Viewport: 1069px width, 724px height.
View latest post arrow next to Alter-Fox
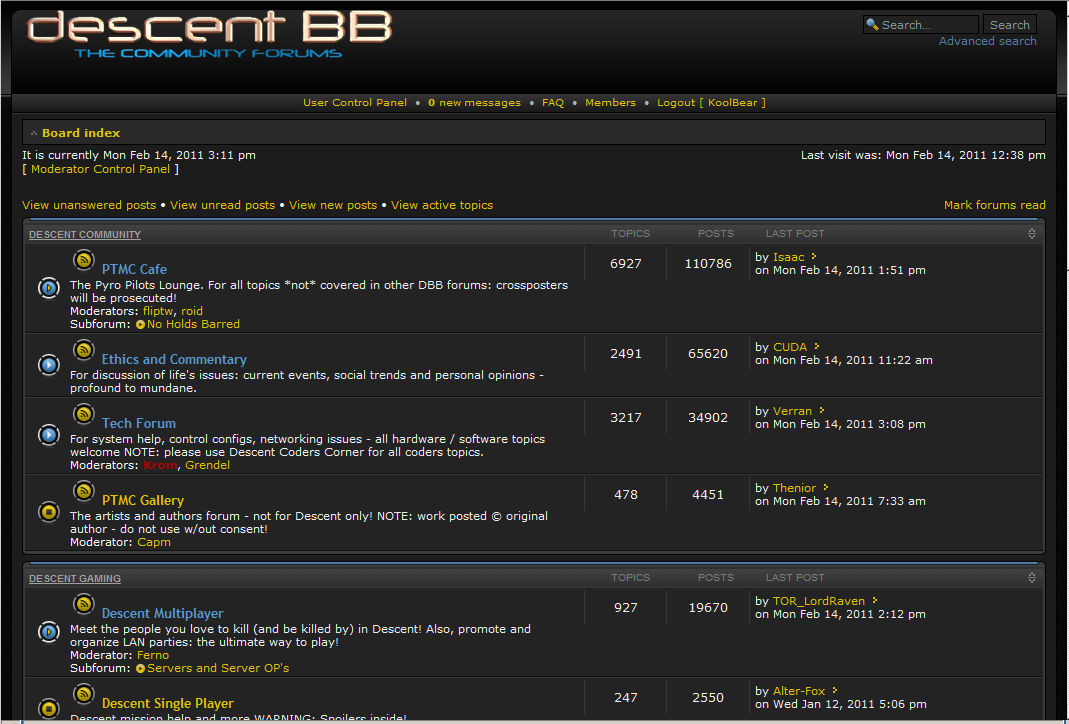pyautogui.click(x=834, y=691)
